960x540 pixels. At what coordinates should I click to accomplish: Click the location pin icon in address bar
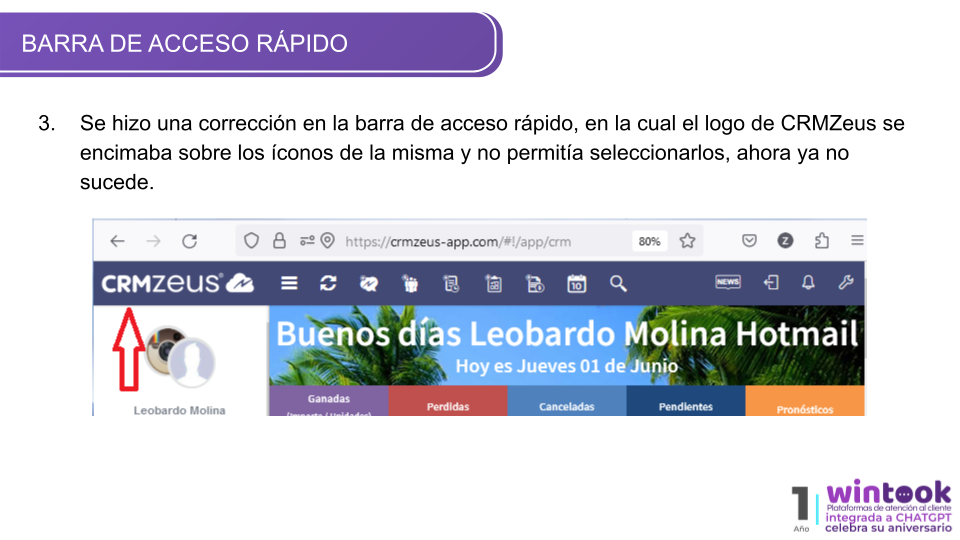(328, 241)
